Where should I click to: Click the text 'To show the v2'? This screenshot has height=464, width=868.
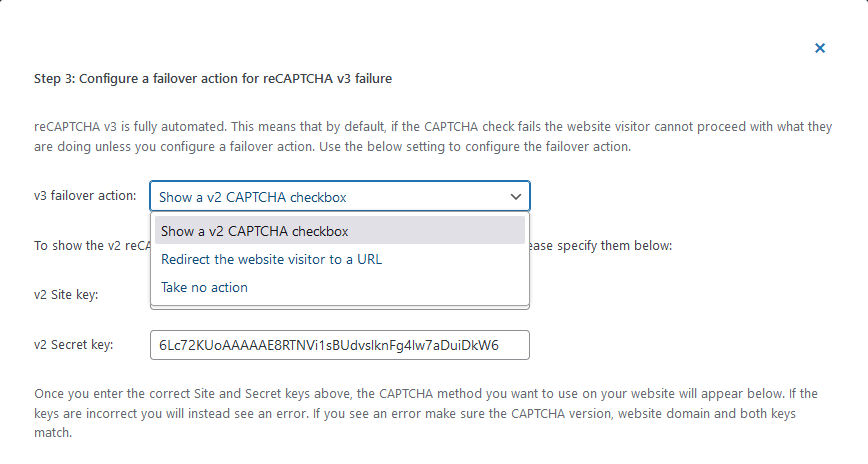tap(77, 245)
